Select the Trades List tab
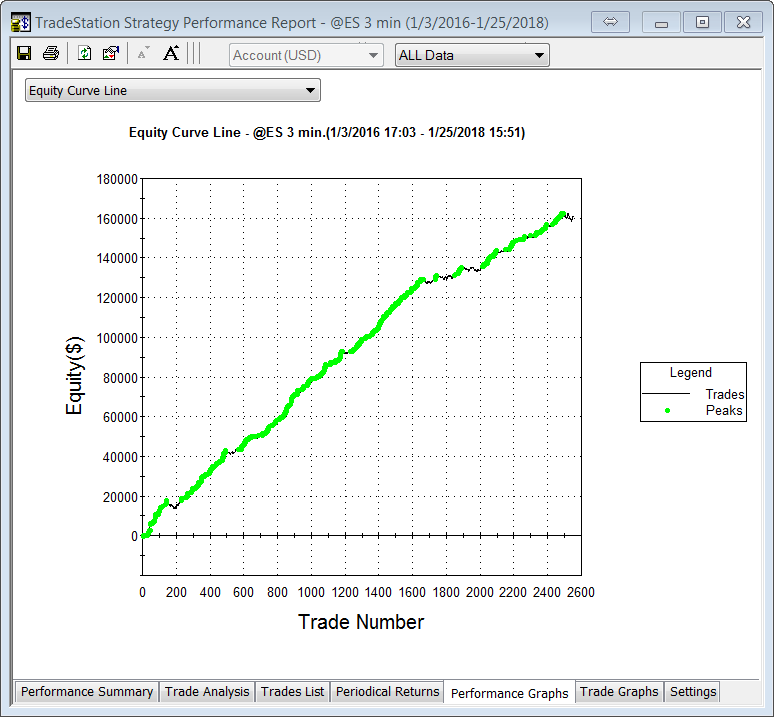Viewport: 774px width, 717px height. (292, 692)
